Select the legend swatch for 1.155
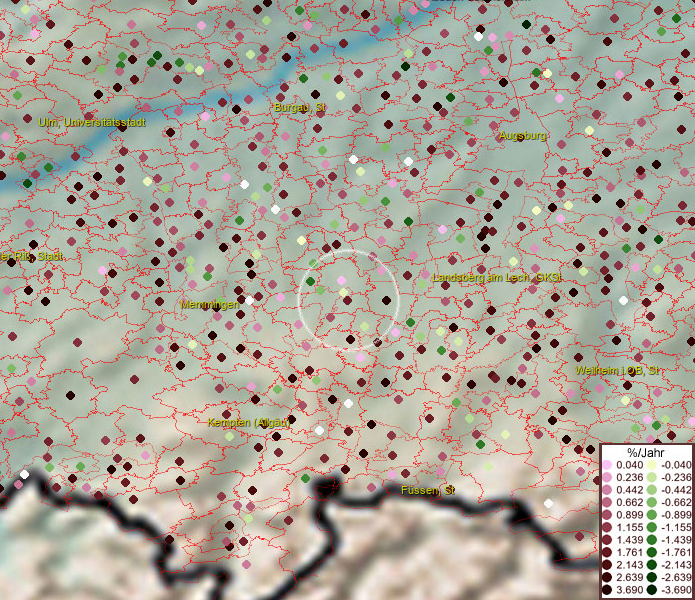 pos(607,527)
